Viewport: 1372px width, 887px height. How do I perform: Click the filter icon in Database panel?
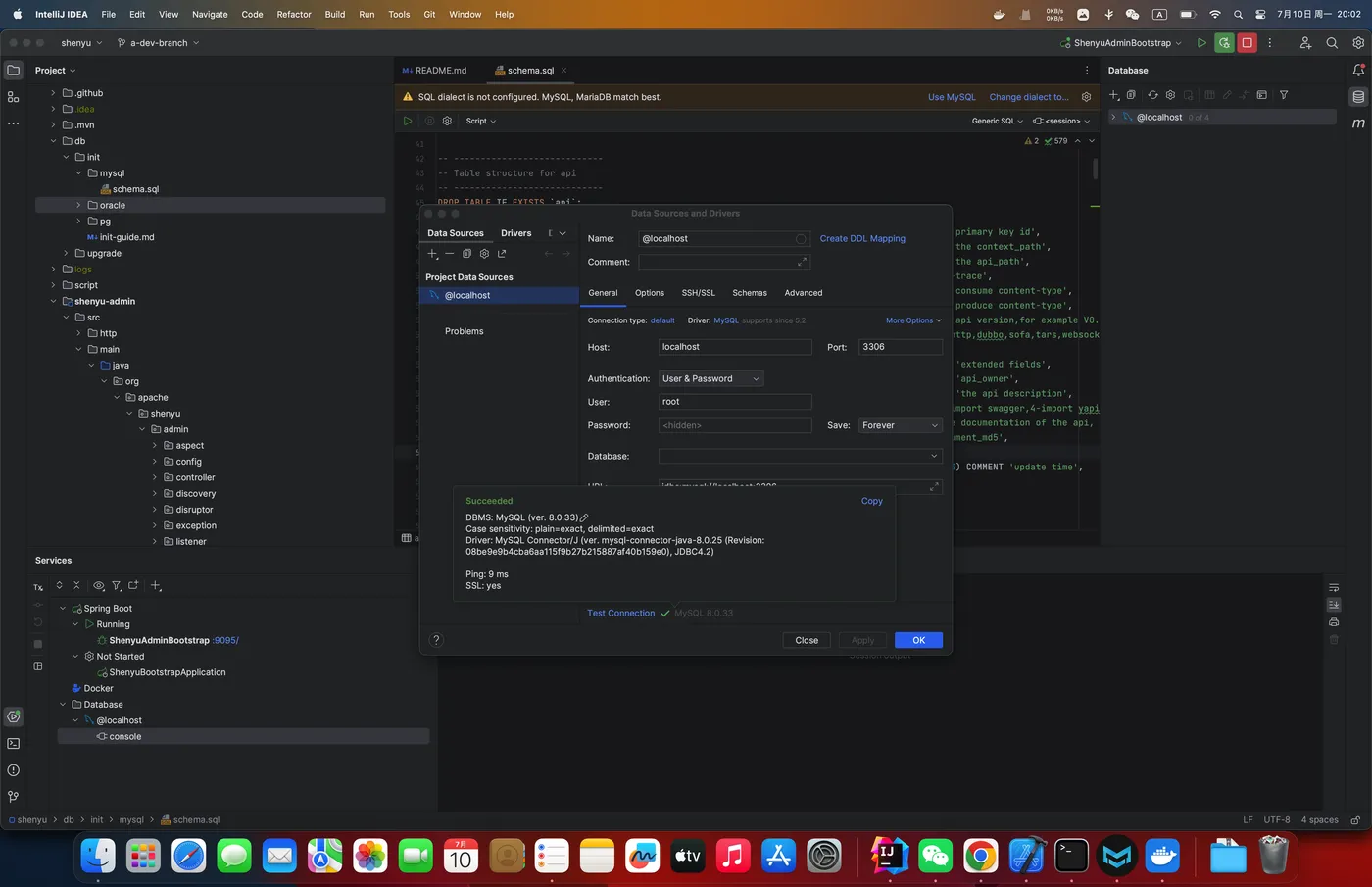(1284, 95)
